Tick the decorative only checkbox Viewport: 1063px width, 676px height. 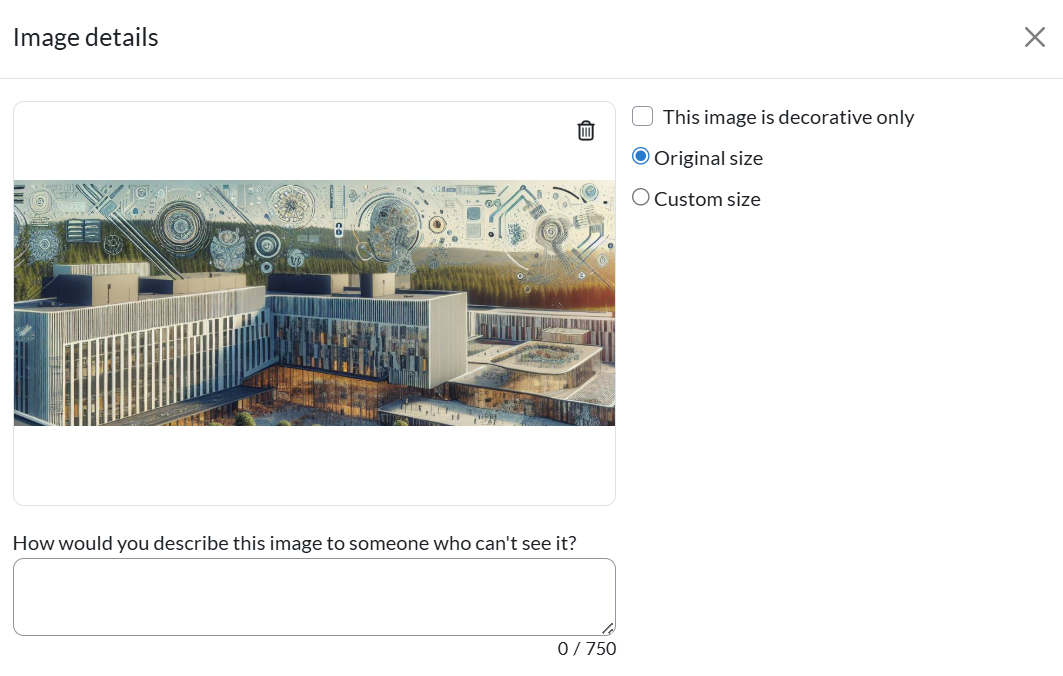643,117
